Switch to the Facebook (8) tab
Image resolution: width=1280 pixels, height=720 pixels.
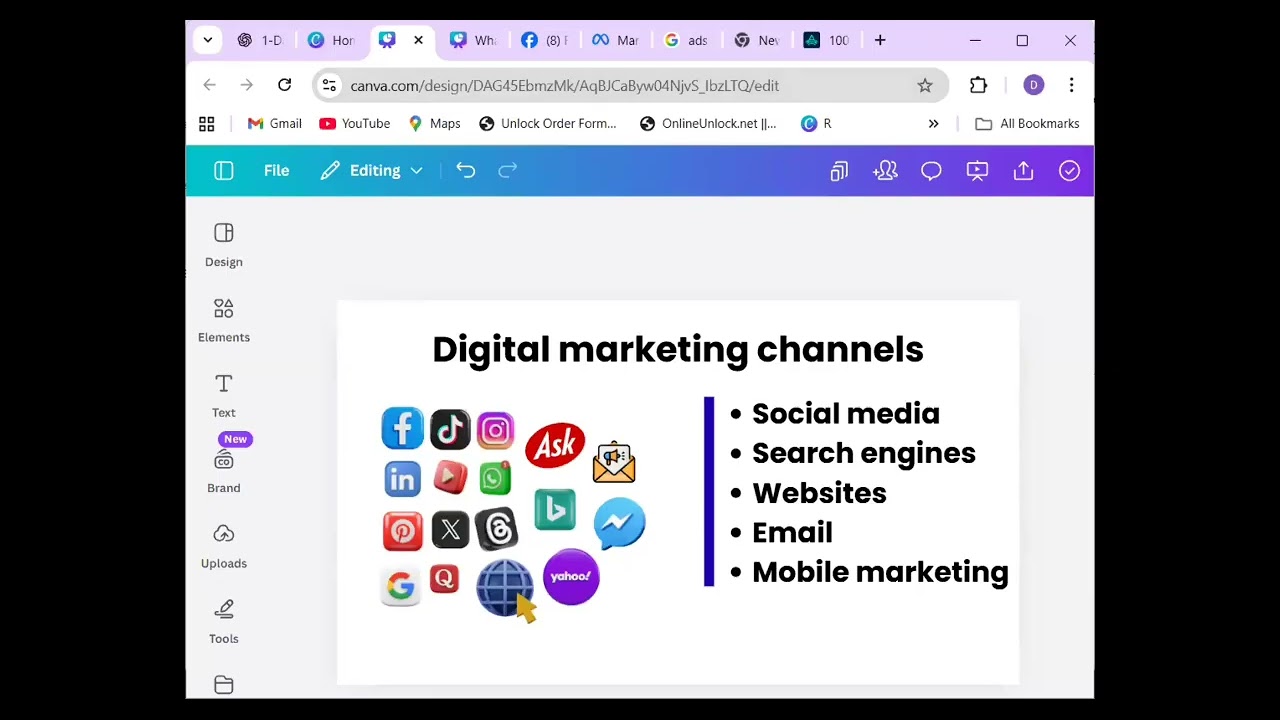point(544,40)
